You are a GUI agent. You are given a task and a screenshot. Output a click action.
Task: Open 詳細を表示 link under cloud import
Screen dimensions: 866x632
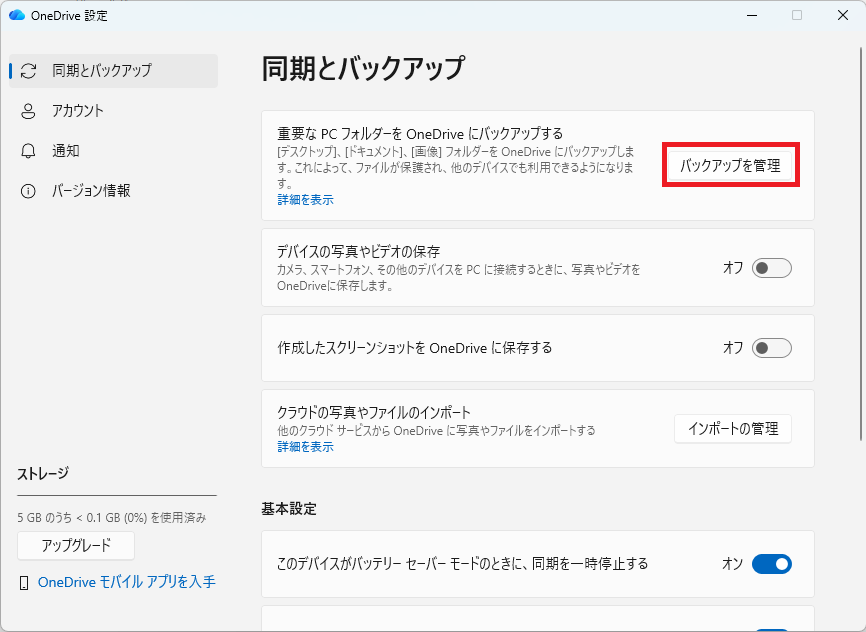coord(305,447)
